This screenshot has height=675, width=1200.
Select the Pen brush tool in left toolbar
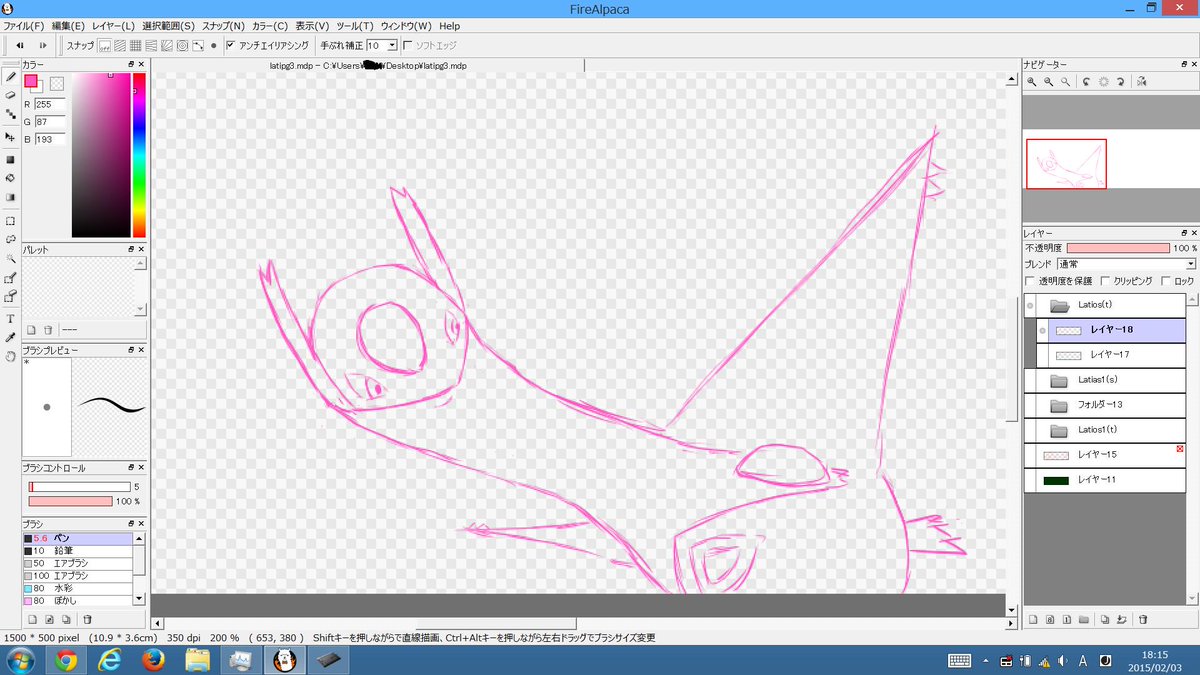pyautogui.click(x=10, y=76)
